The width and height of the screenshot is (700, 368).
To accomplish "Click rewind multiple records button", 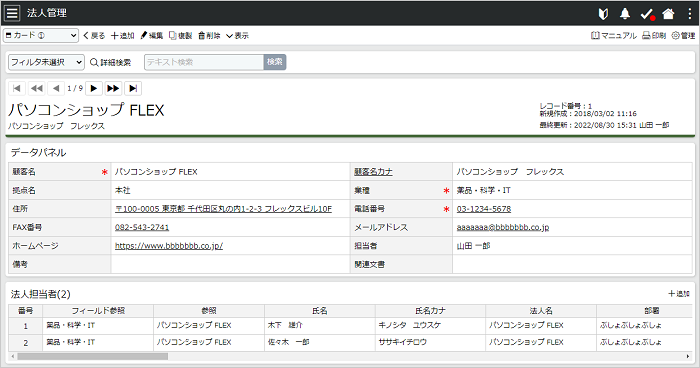I will click(37, 88).
